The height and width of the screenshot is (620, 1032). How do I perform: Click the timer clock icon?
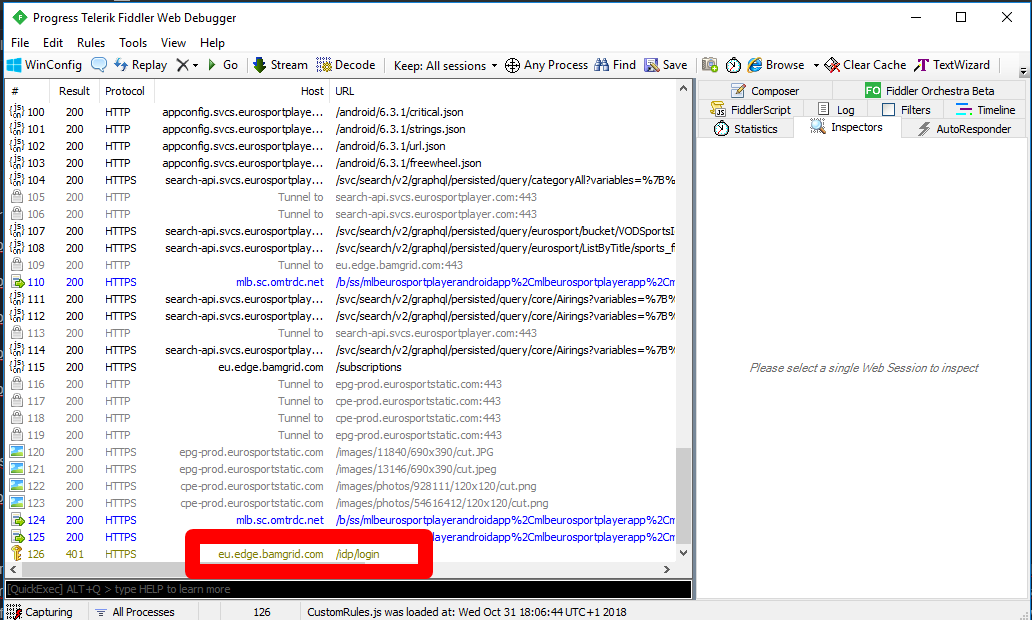point(733,65)
